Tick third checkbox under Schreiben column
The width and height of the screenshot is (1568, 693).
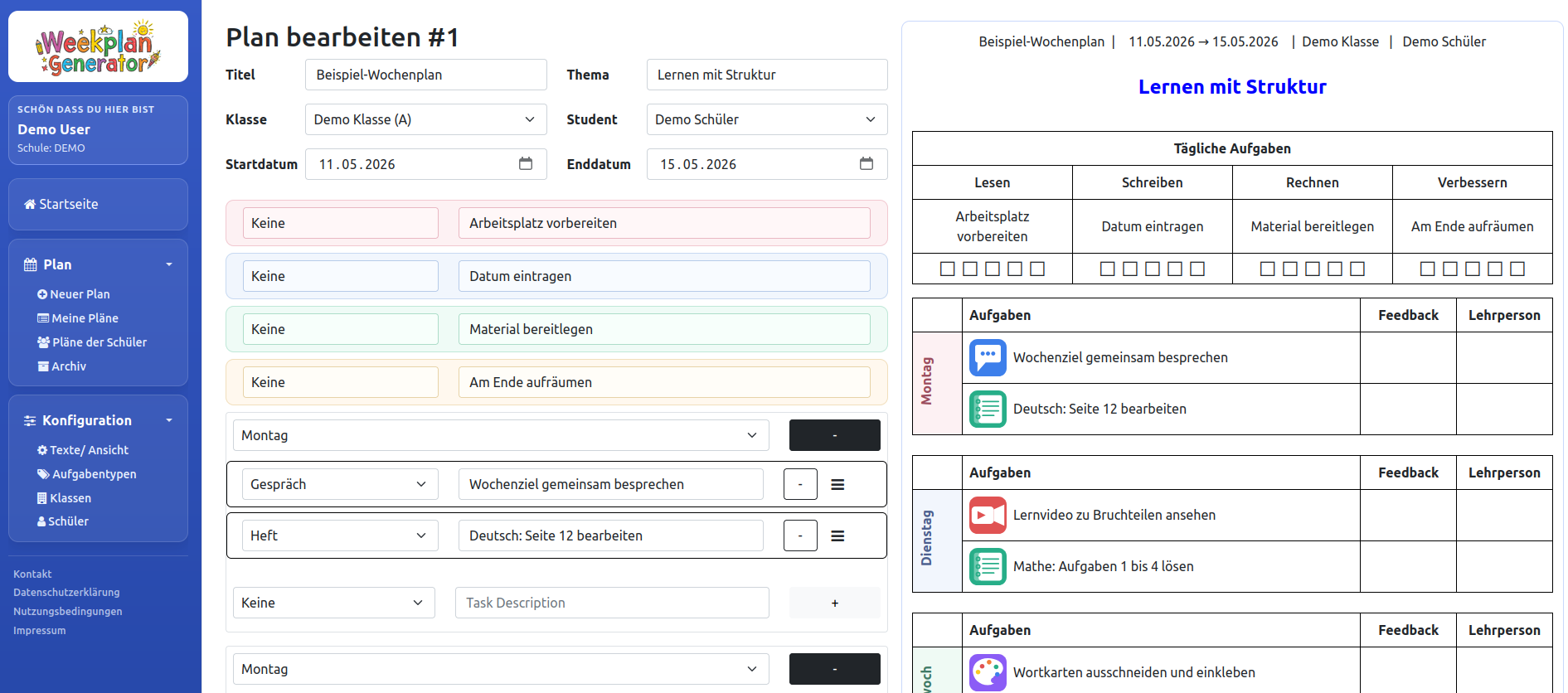tap(1153, 269)
